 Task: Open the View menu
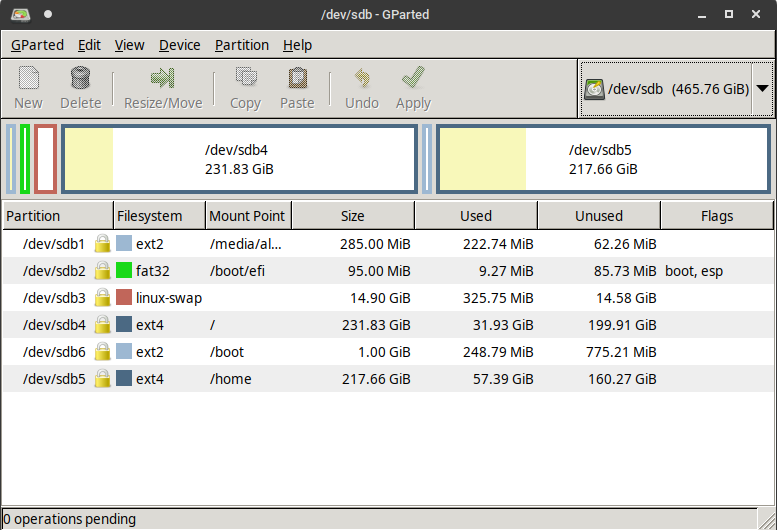point(129,45)
